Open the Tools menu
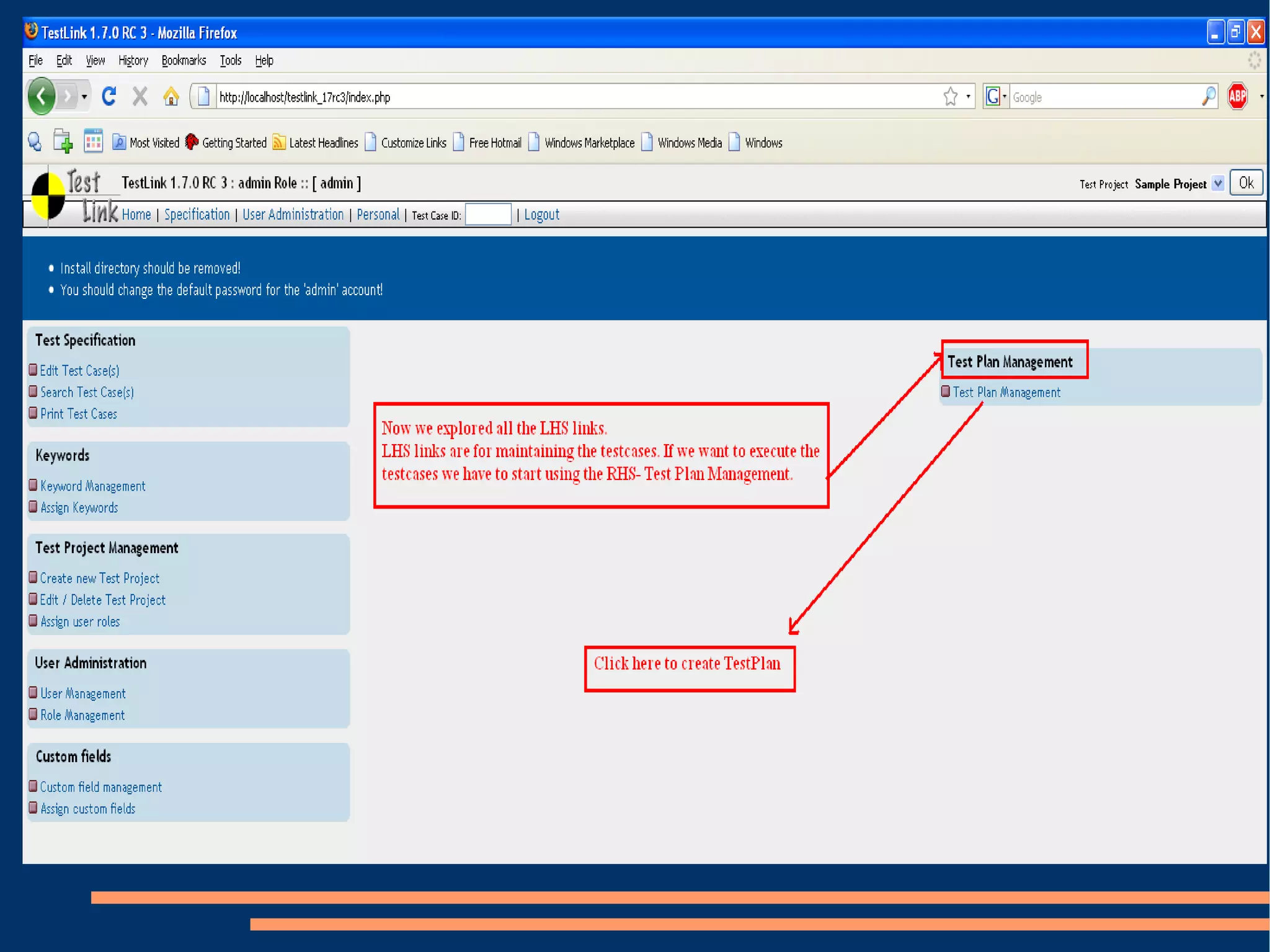The image size is (1270, 952). 230,61
